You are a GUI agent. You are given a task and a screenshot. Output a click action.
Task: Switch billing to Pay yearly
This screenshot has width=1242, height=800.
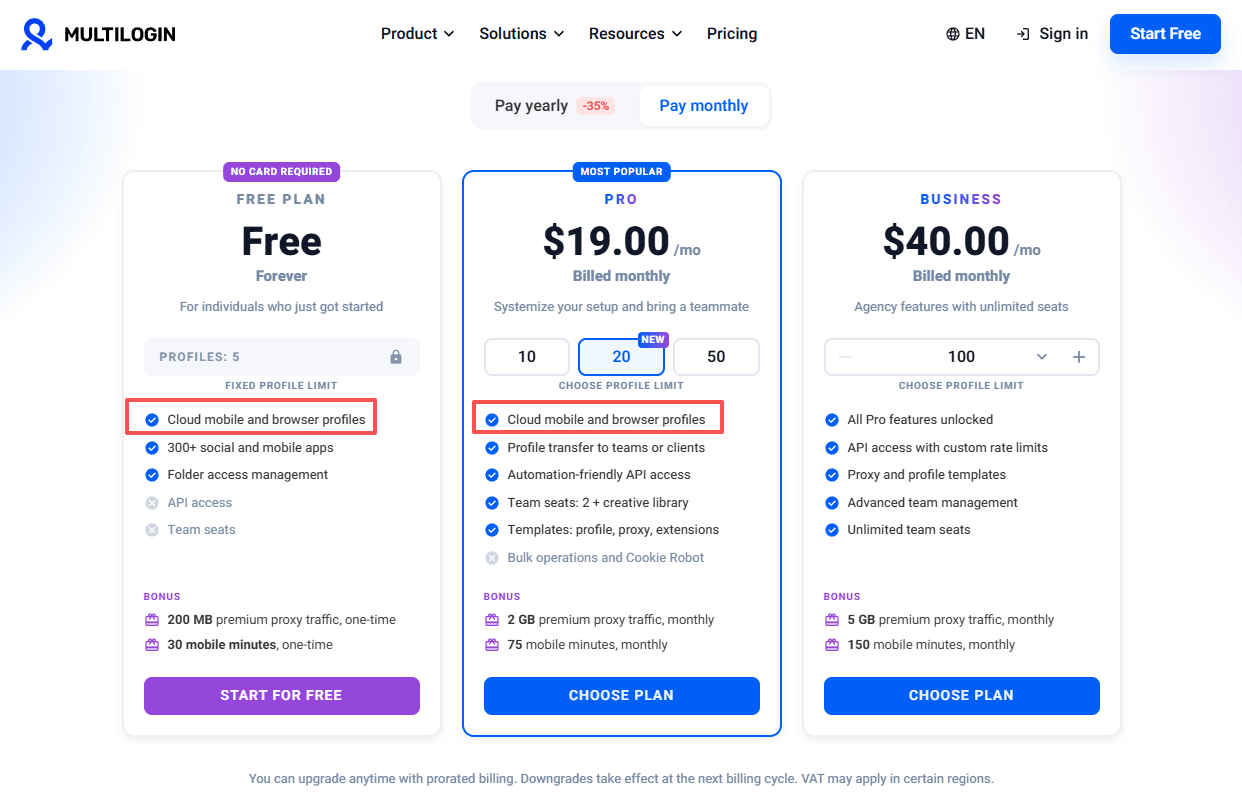coord(555,106)
